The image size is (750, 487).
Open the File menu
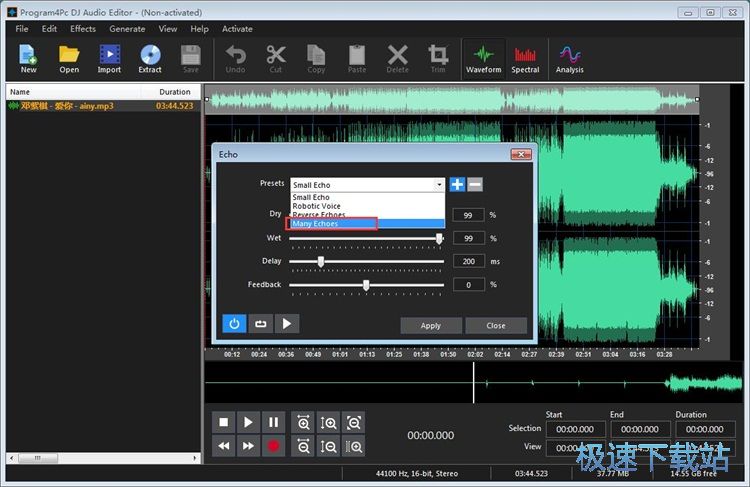coord(22,29)
